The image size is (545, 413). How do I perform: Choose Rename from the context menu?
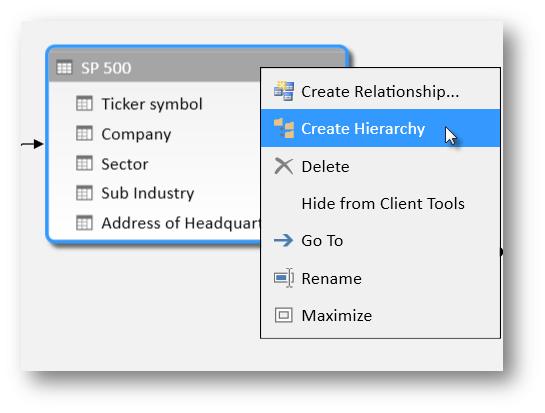click(380, 278)
